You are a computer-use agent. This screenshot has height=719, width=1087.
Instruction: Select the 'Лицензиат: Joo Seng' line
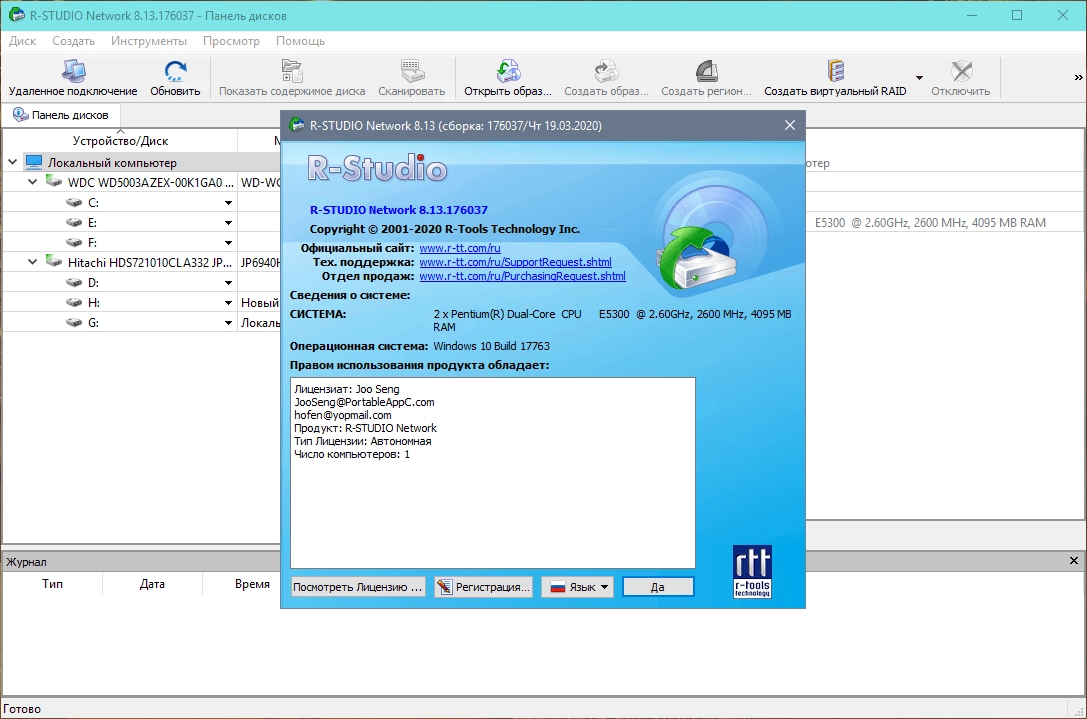pos(347,389)
